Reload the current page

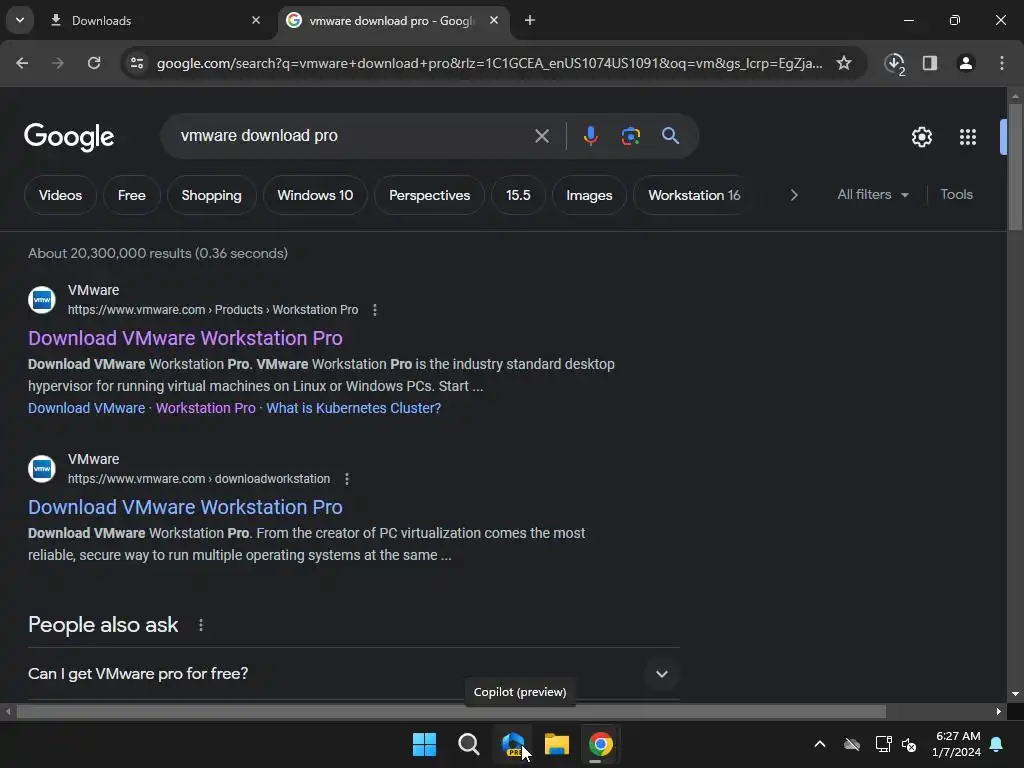94,63
